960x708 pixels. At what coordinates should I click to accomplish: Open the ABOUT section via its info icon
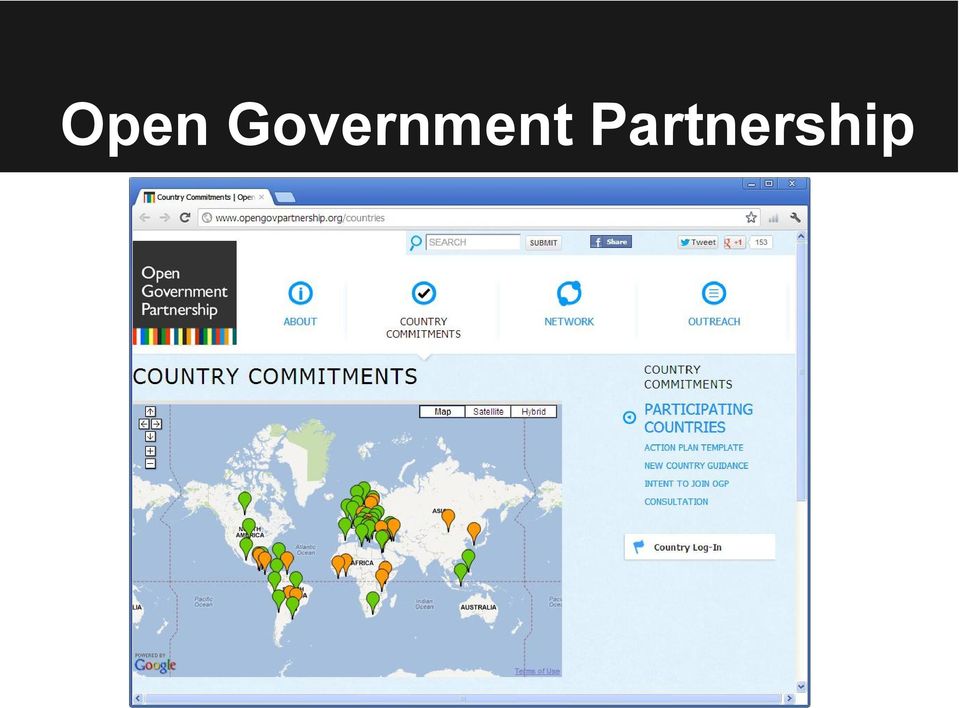[300, 293]
